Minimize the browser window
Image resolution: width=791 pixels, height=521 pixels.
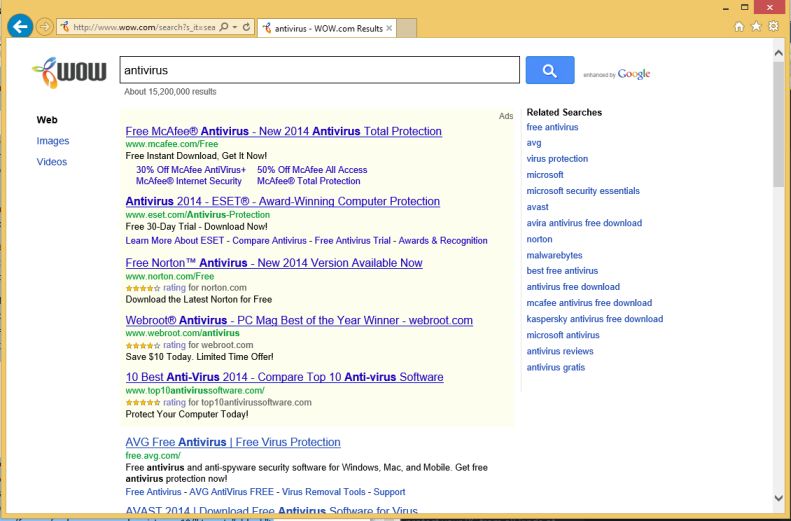726,8
